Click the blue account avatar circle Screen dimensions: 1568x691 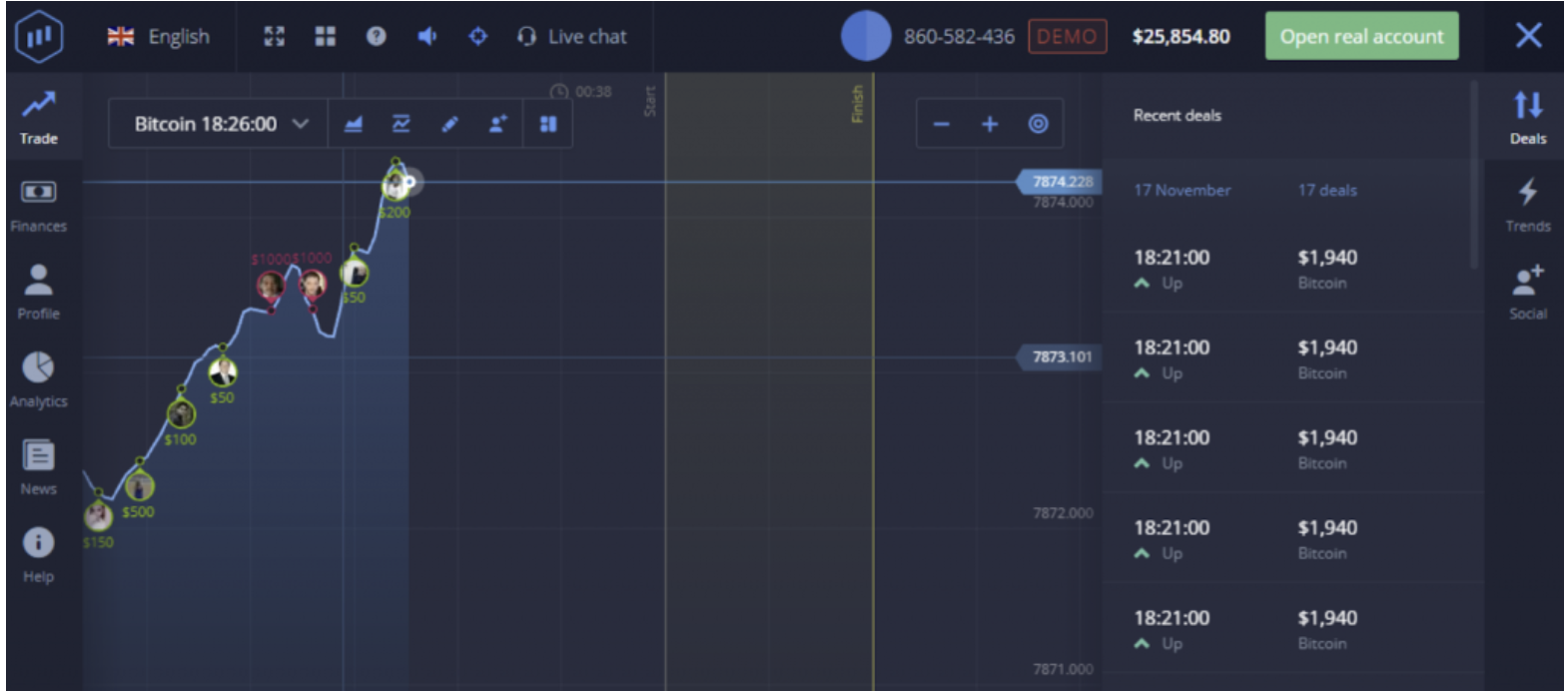click(x=865, y=36)
